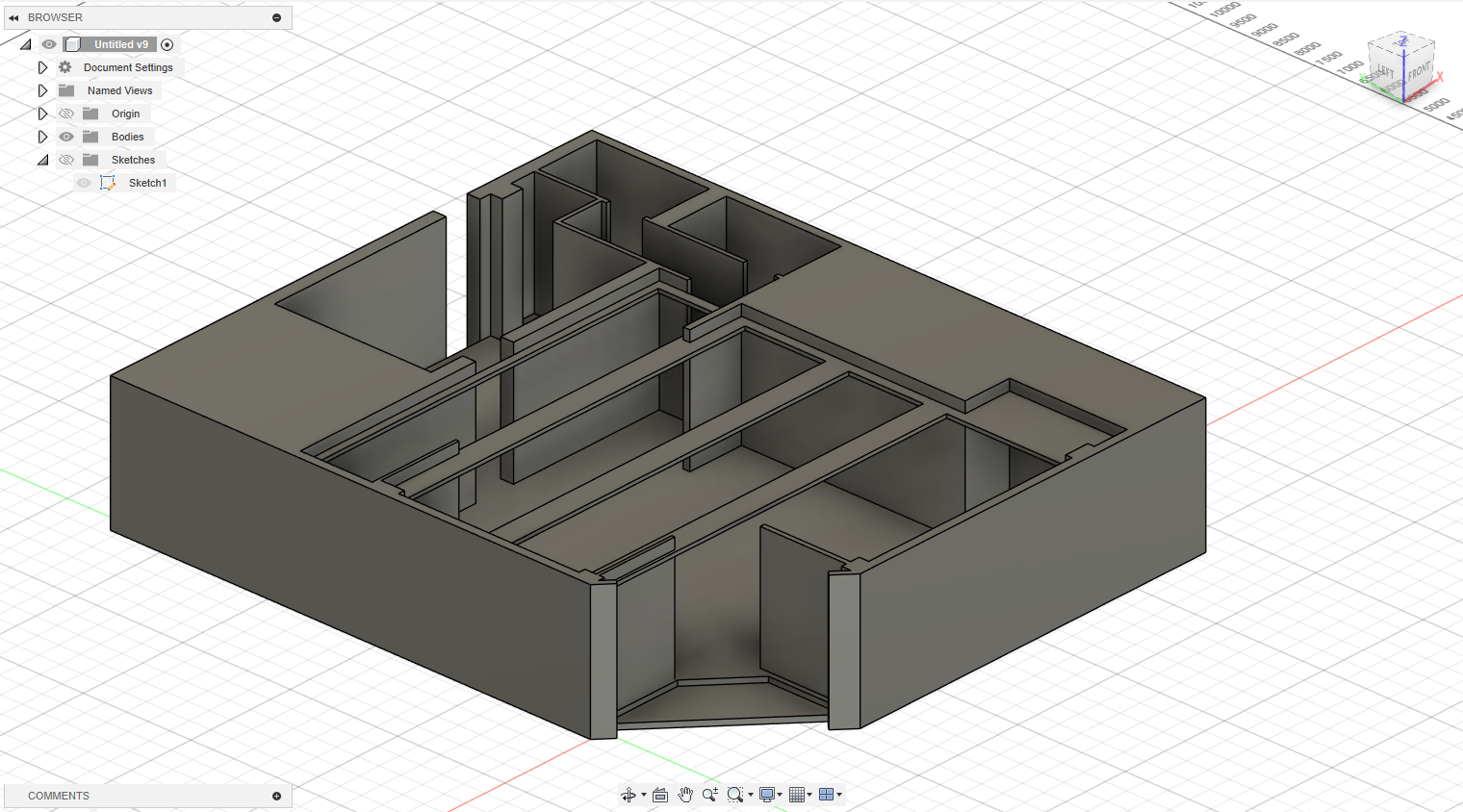Select the Document Settings tree item
This screenshot has width=1463, height=812.
[x=128, y=67]
